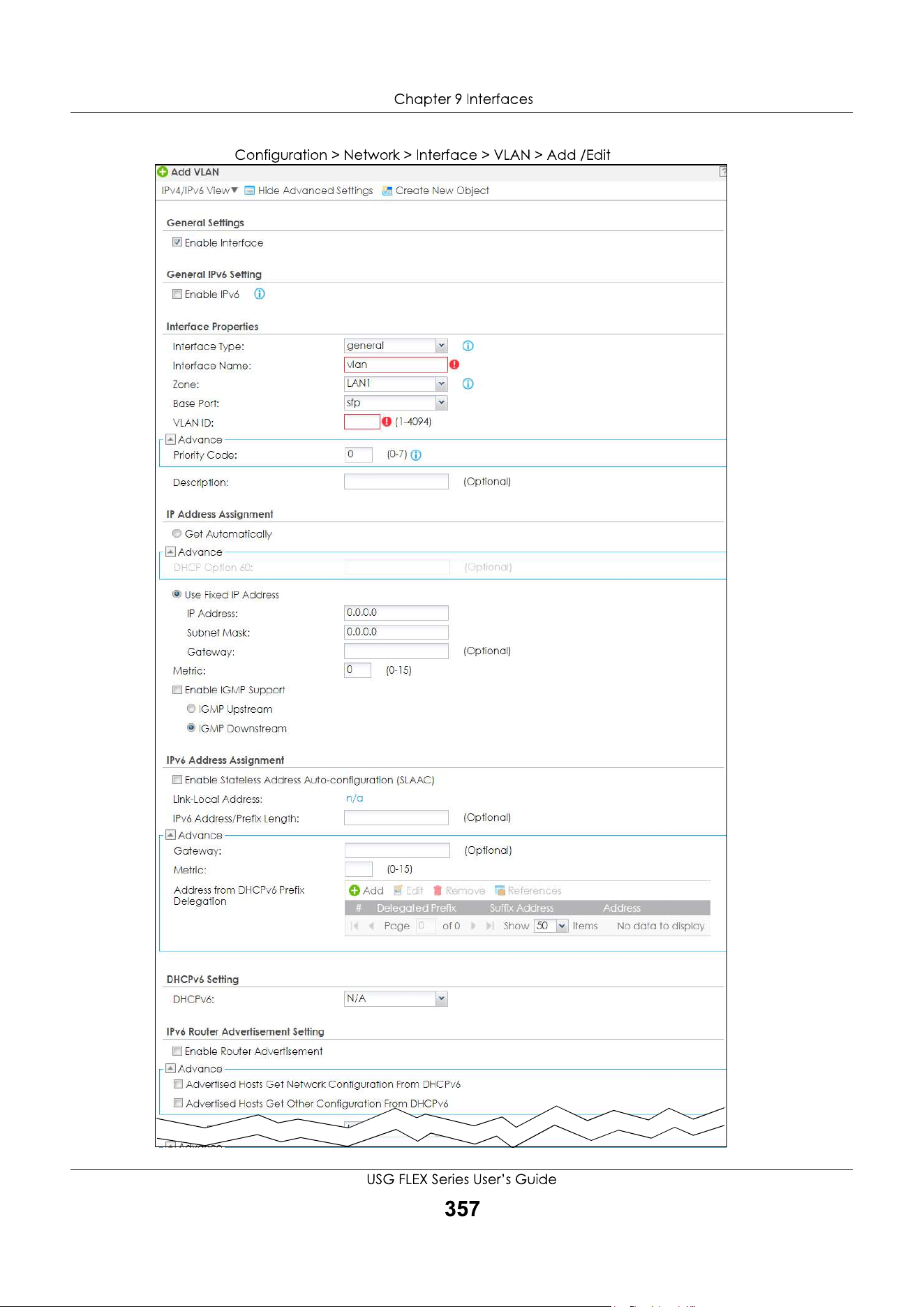The height and width of the screenshot is (1307, 924).
Task: Select the Get Automatically radio button
Action: coord(177,533)
